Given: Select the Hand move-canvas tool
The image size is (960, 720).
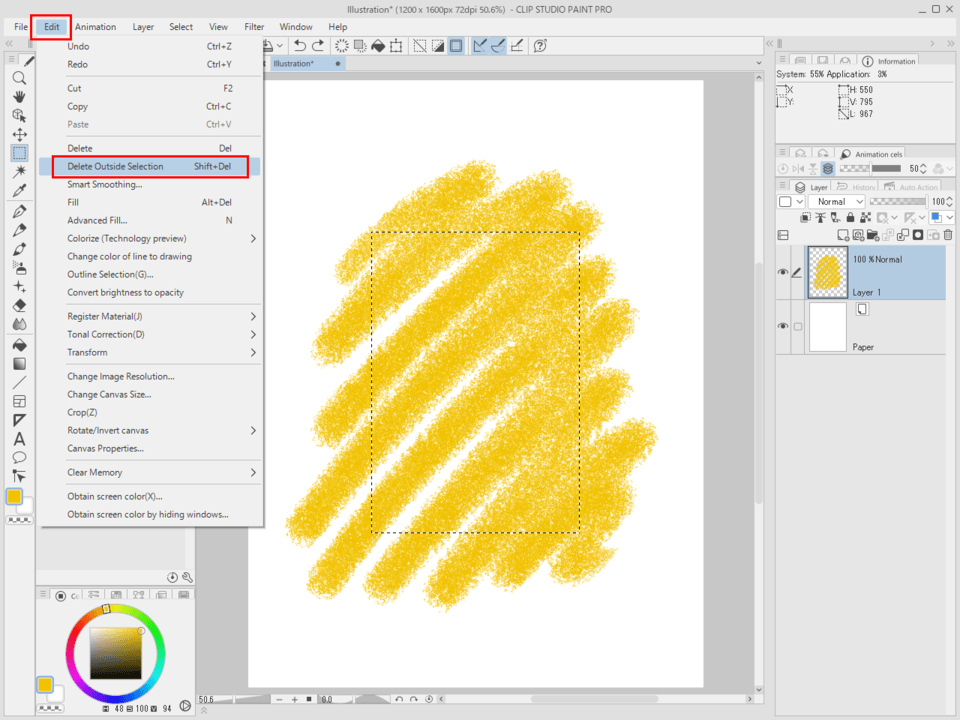Looking at the screenshot, I should [x=19, y=97].
